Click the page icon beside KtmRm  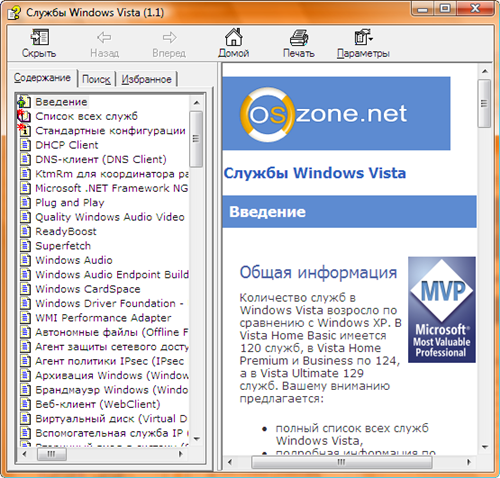coord(25,174)
